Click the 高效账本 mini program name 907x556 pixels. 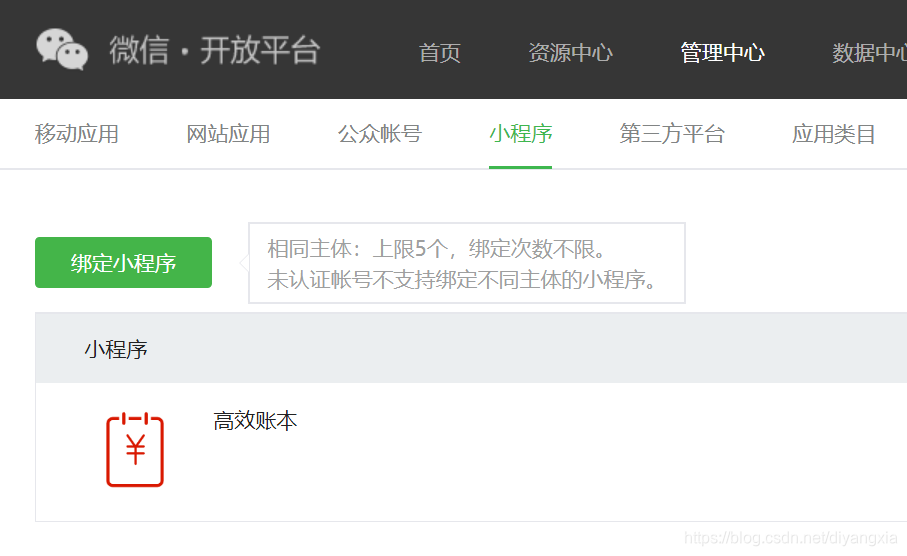(255, 421)
